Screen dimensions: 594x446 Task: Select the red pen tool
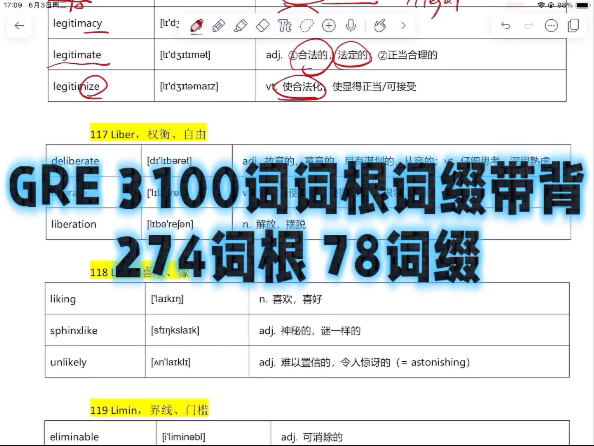197,26
